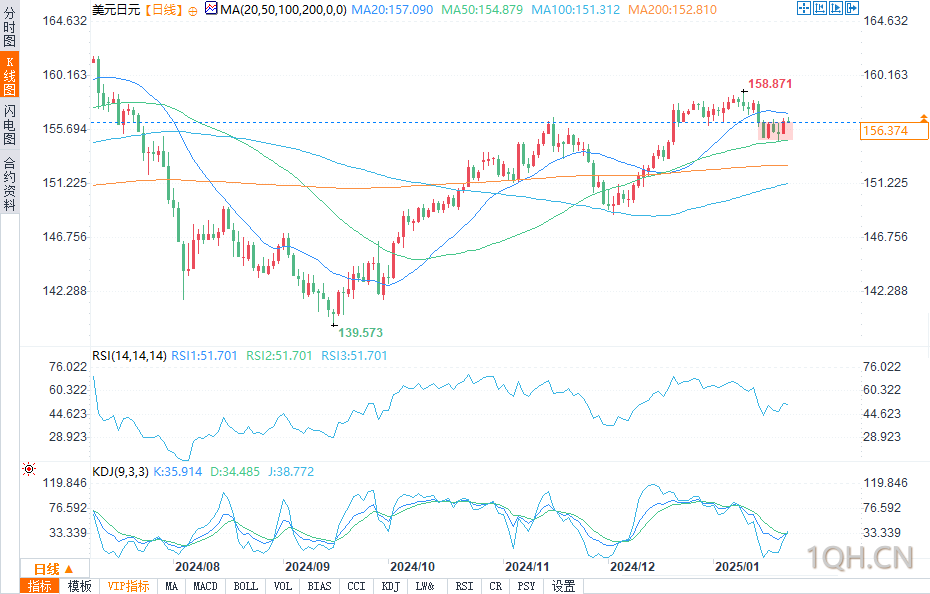Image resolution: width=930 pixels, height=594 pixels.
Task: Click the 2024/09 date axis label
Action: pos(307,567)
